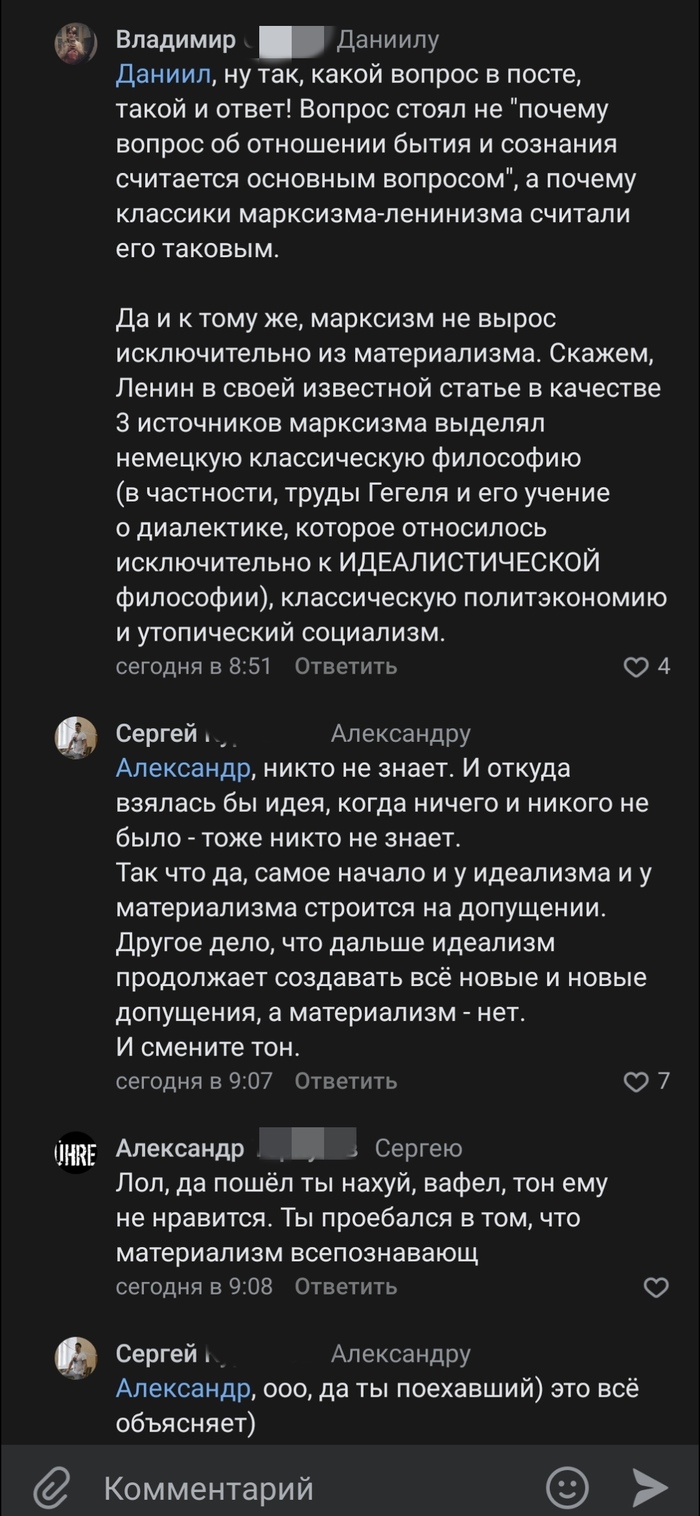Reply to Sergey's 9:07 comment

click(x=346, y=1081)
